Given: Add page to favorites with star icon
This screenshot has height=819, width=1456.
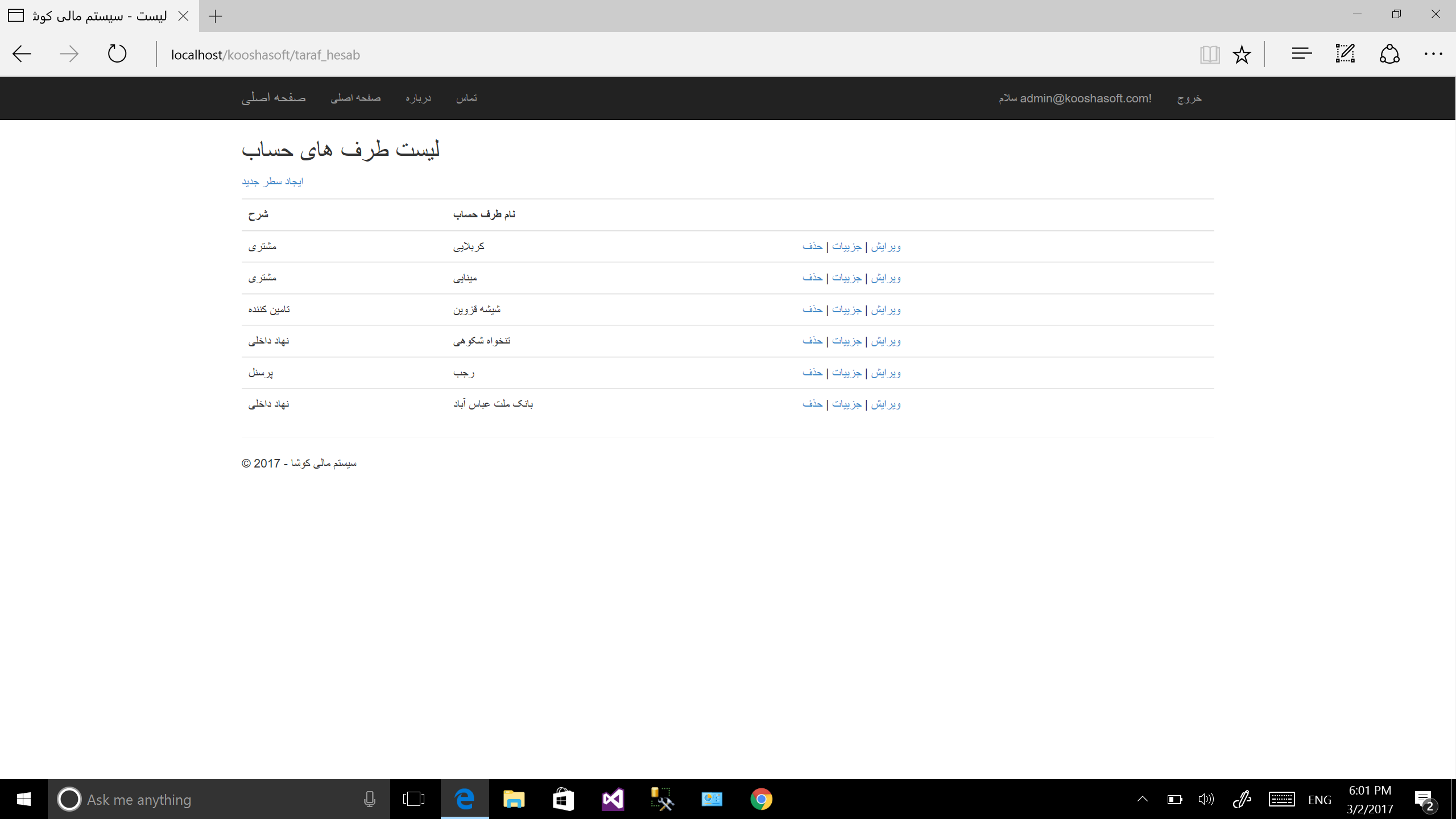Looking at the screenshot, I should coord(1242,55).
